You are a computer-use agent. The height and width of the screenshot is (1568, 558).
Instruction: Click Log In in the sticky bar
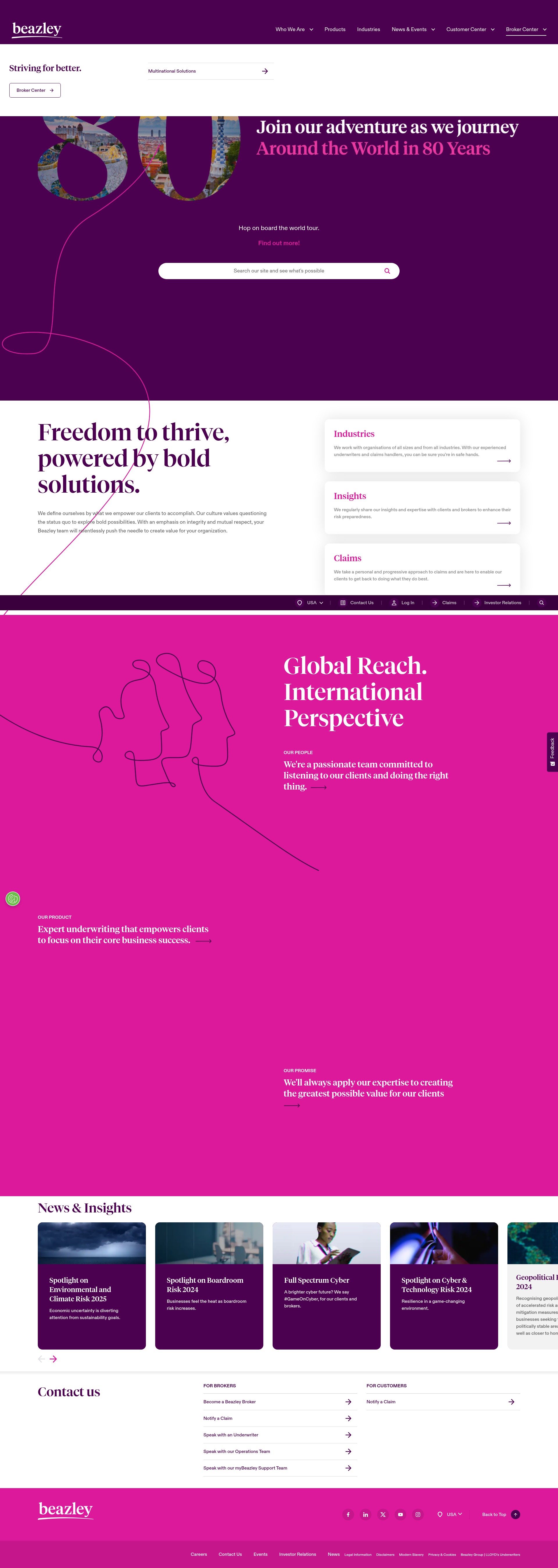[403, 603]
